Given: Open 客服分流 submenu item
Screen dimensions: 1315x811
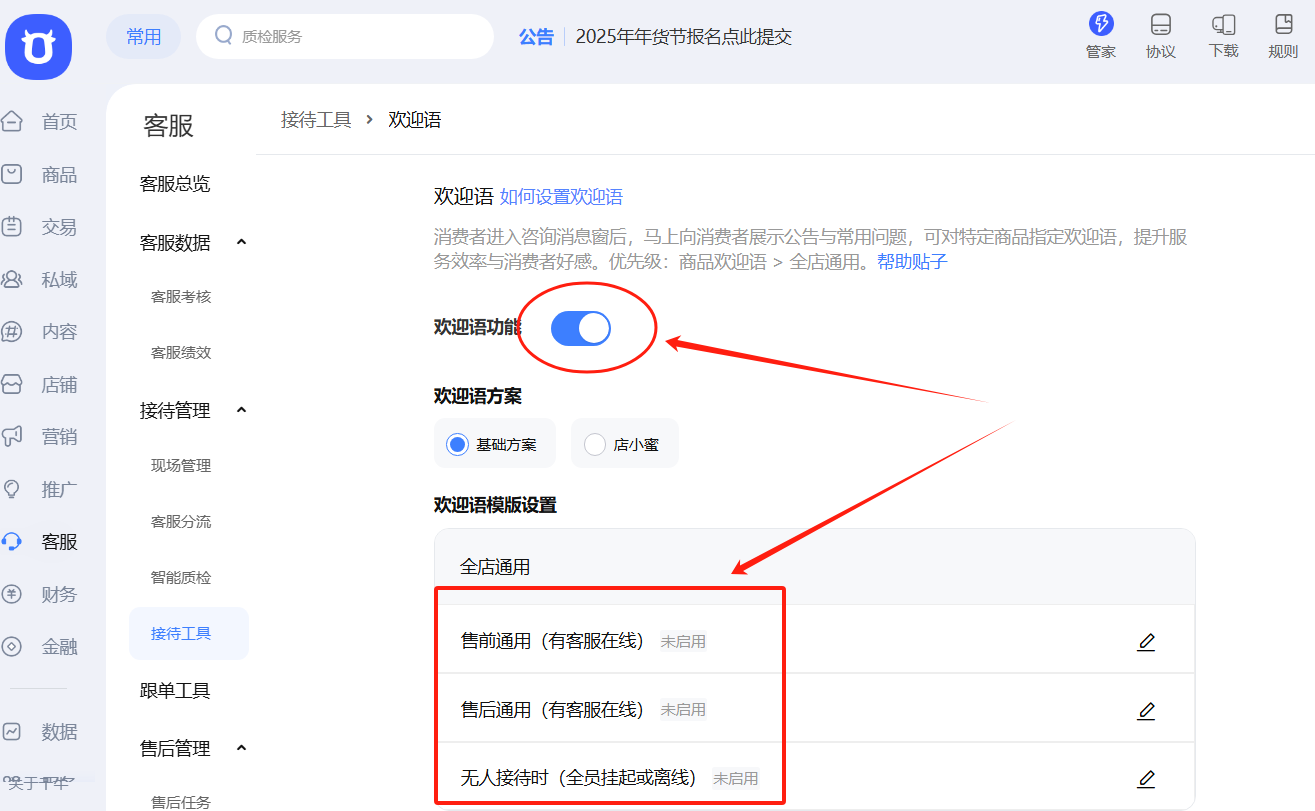Looking at the screenshot, I should pos(181,522).
